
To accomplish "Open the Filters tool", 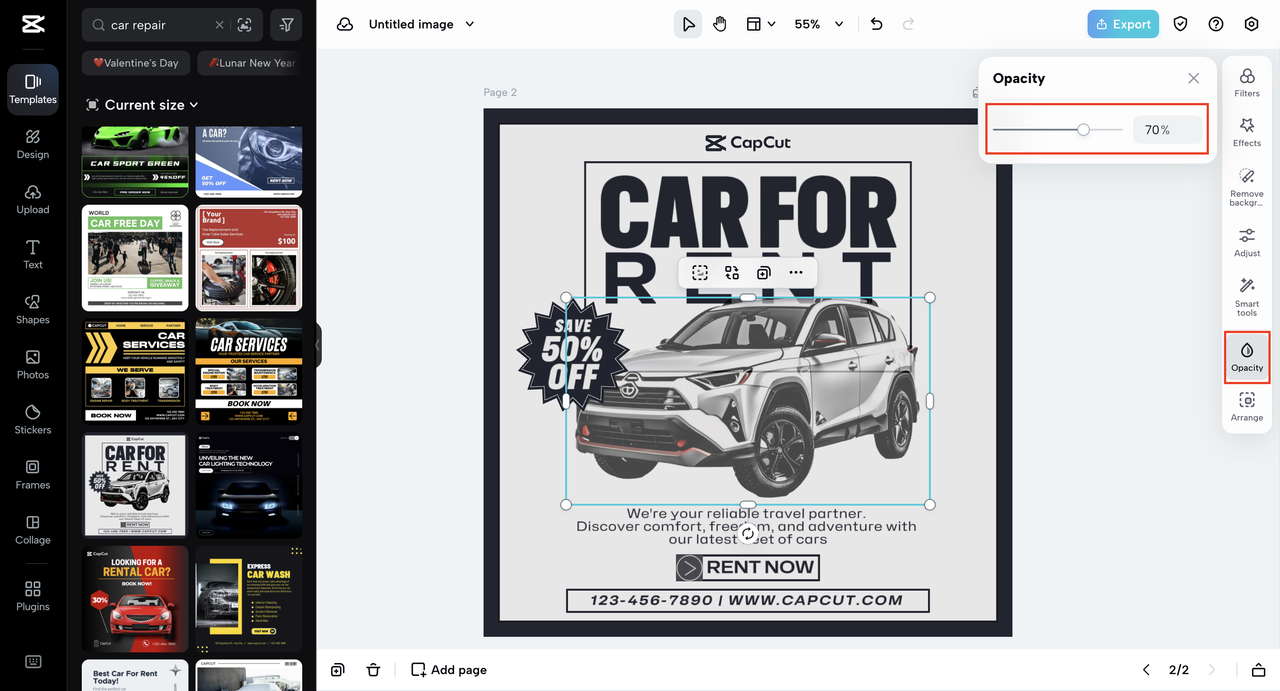I will (x=1247, y=82).
